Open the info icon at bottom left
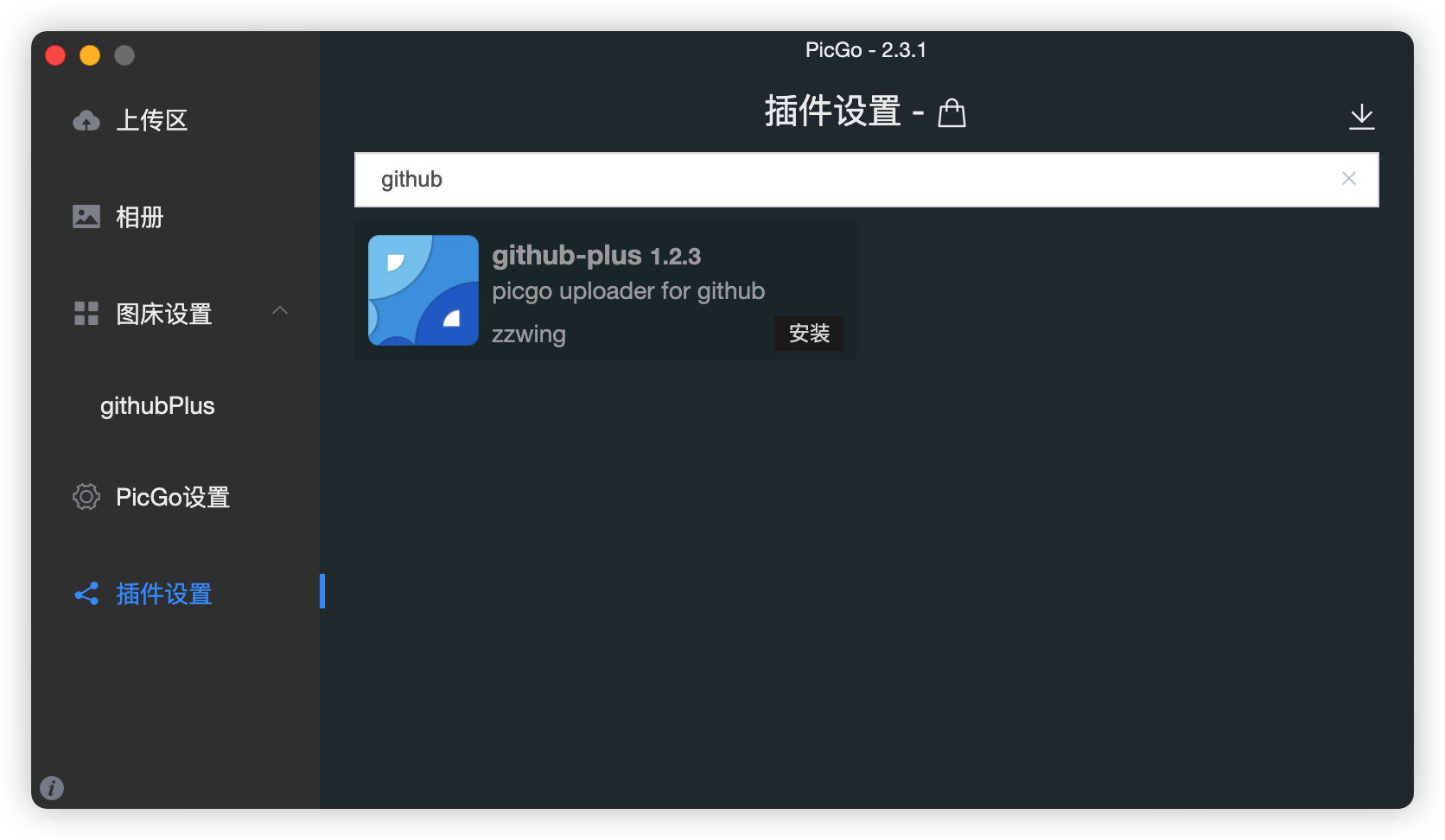The image size is (1445, 840). point(52,787)
